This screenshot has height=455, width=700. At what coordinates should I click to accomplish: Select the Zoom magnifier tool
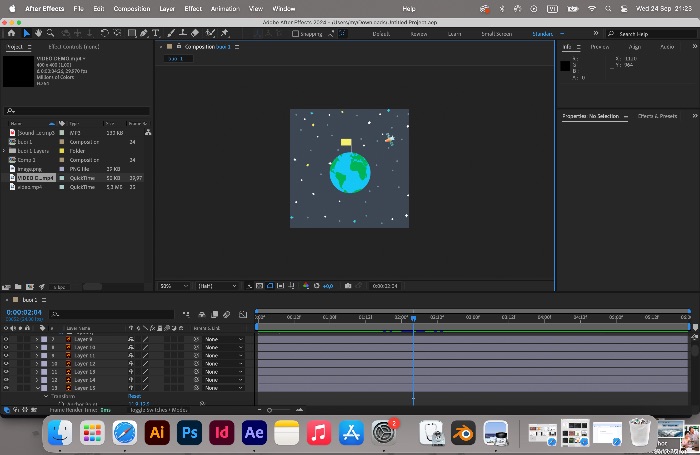click(x=50, y=33)
